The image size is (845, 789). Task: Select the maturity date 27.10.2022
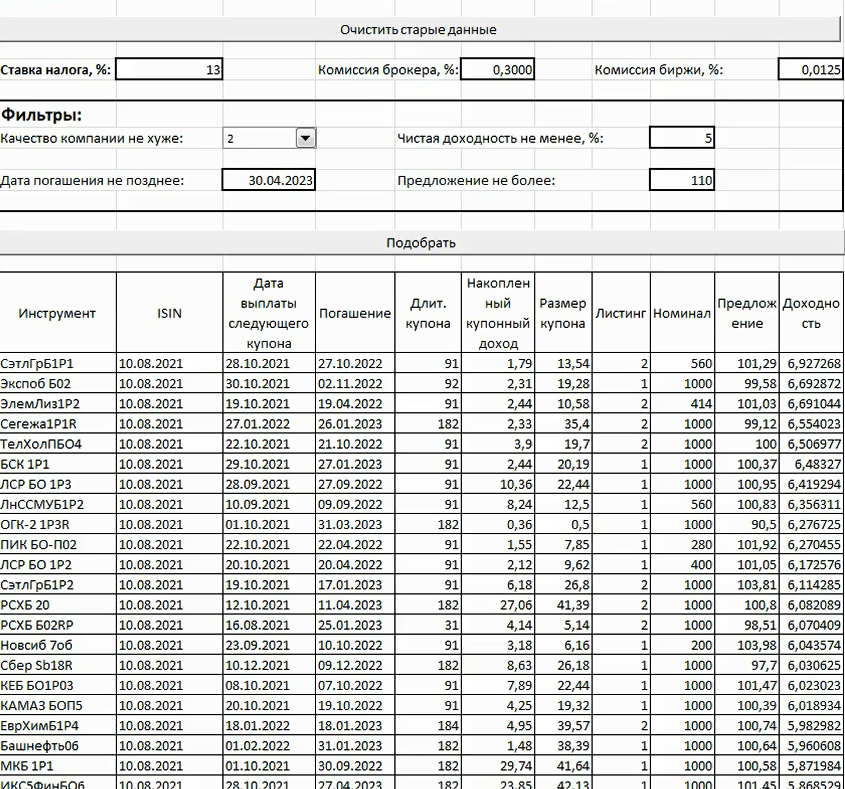[x=355, y=363]
